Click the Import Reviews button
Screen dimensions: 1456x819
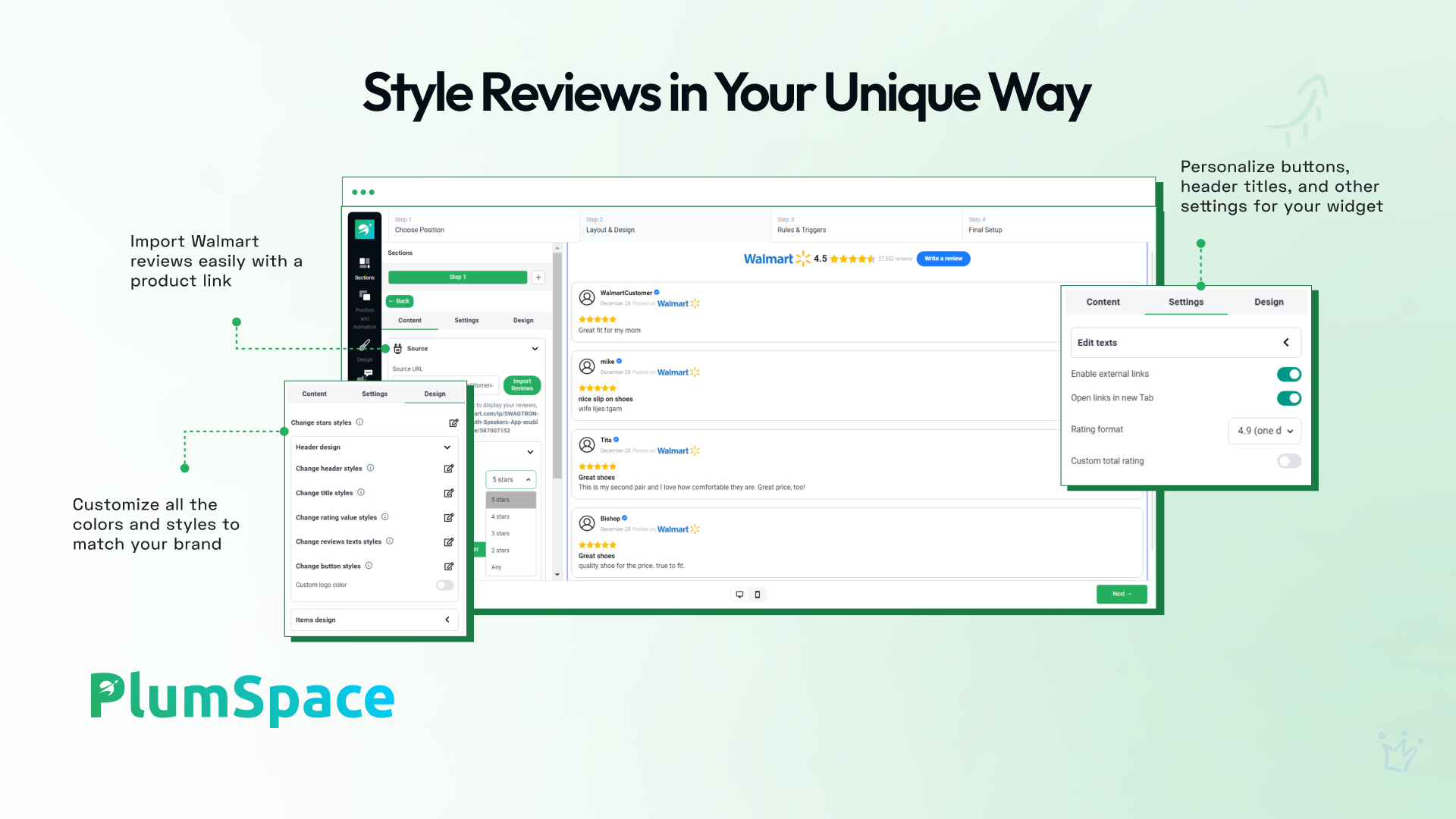(x=522, y=385)
